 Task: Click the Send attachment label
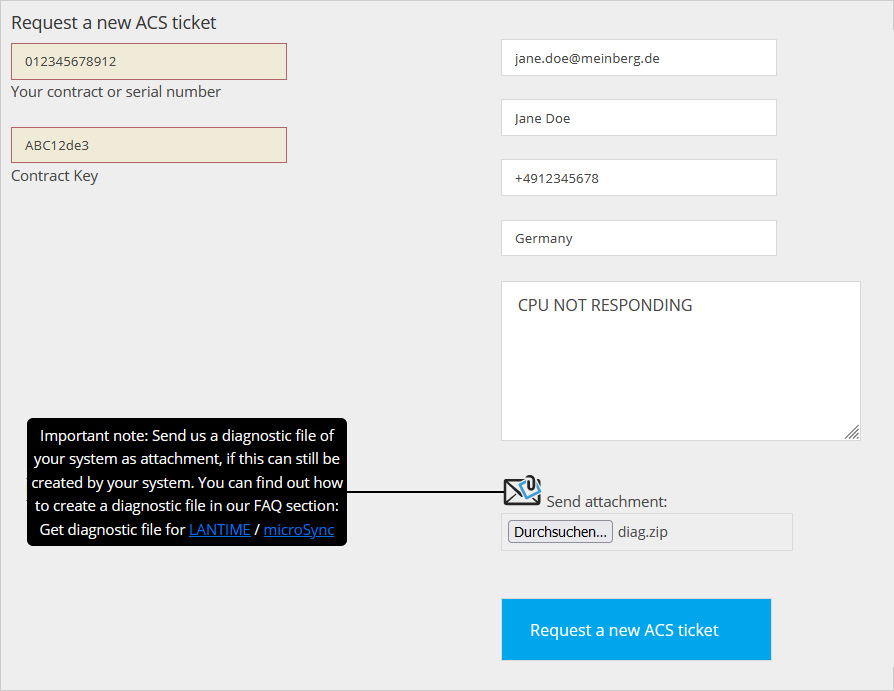606,502
